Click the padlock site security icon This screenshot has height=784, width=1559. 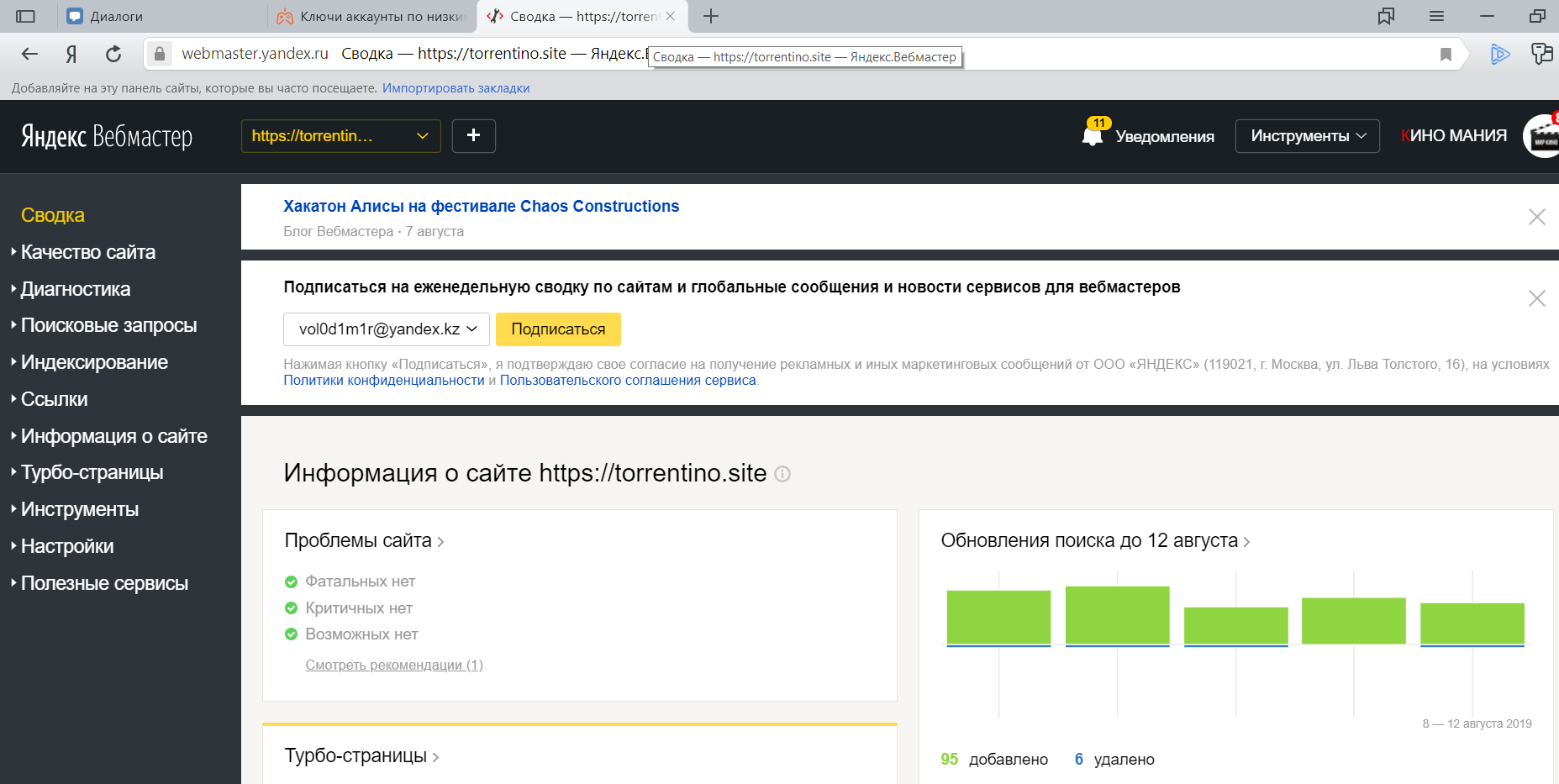pos(160,55)
